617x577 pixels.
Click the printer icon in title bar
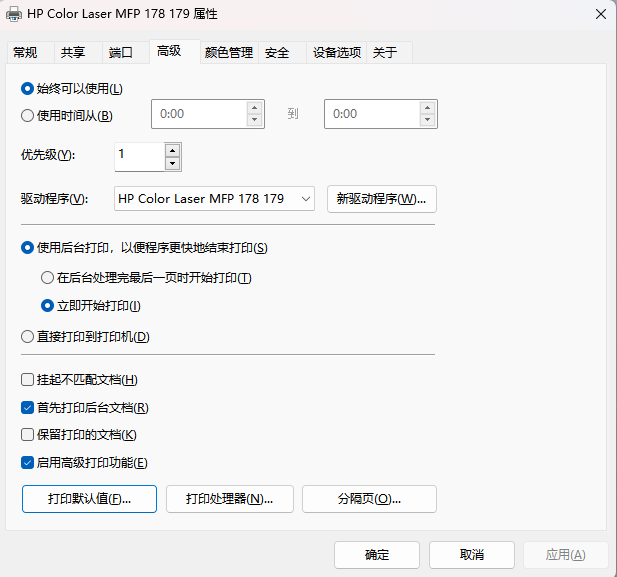pos(14,14)
